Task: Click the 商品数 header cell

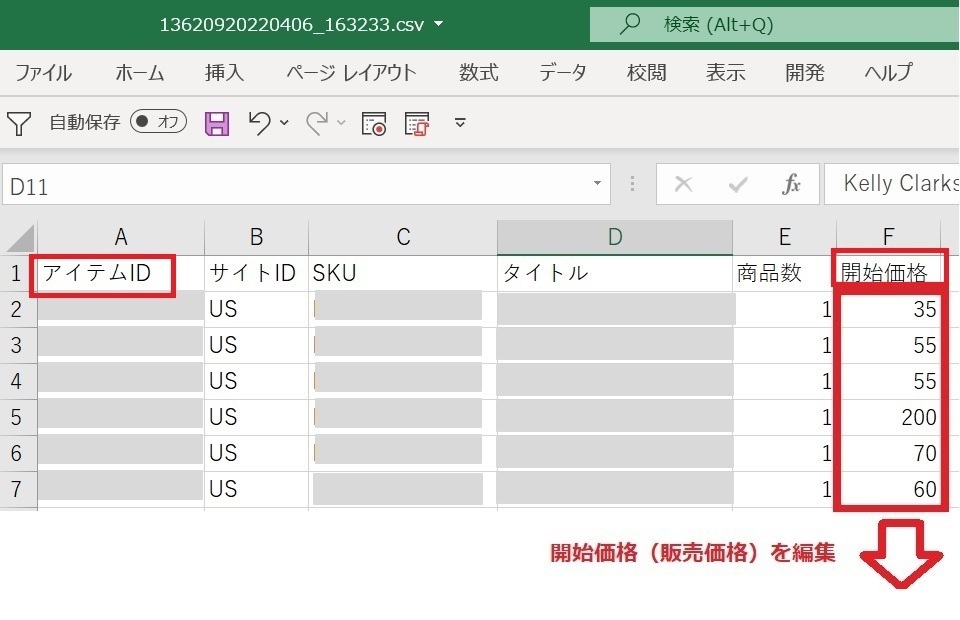Action: click(784, 273)
